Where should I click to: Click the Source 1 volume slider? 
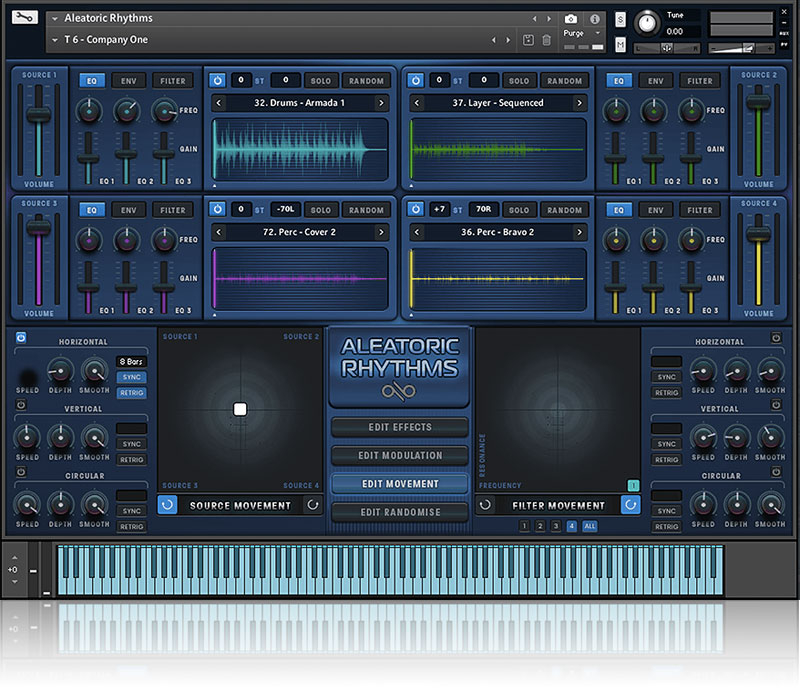point(39,115)
